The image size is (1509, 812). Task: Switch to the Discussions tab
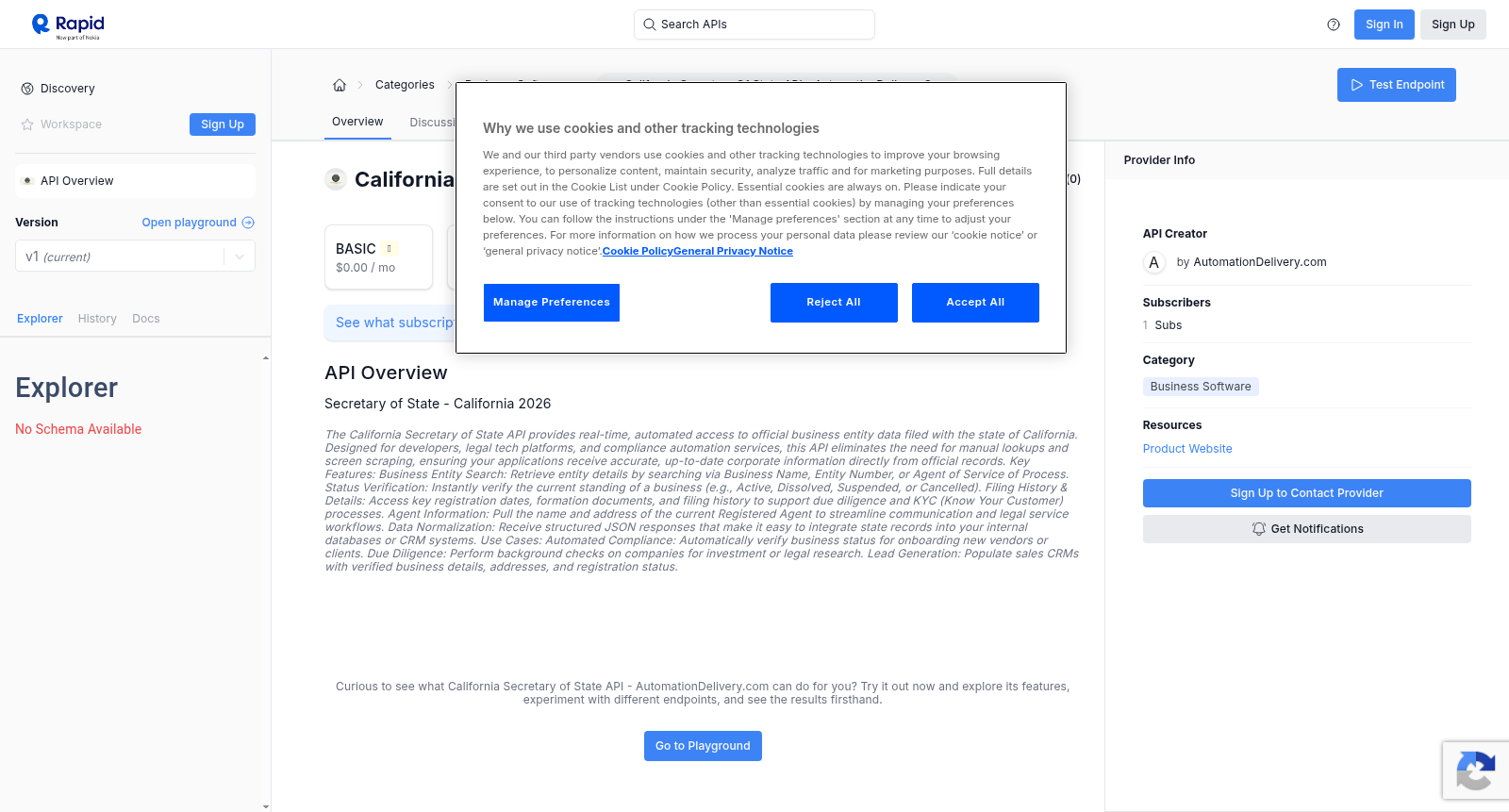(433, 123)
